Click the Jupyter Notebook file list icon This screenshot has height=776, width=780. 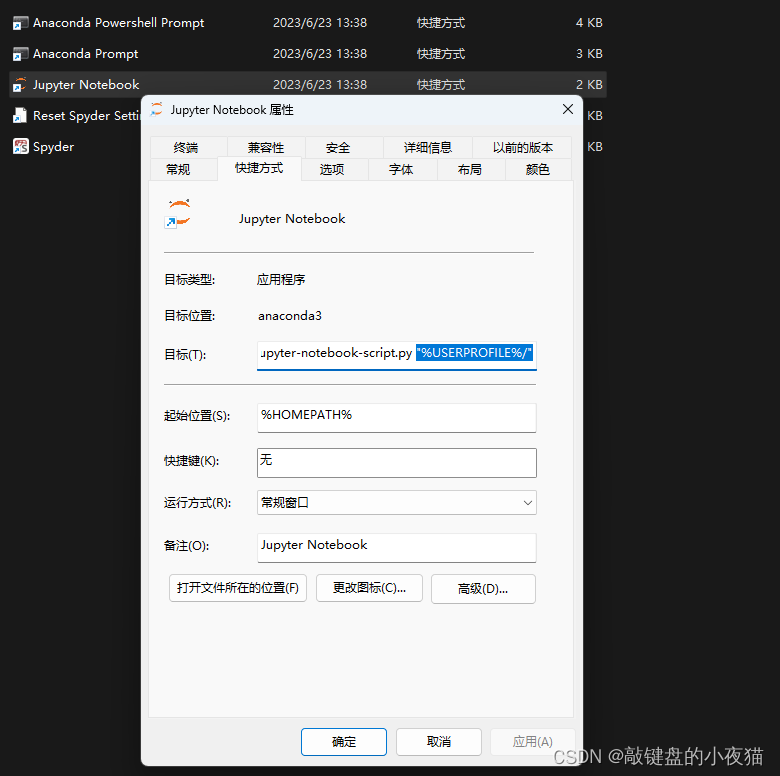20,85
